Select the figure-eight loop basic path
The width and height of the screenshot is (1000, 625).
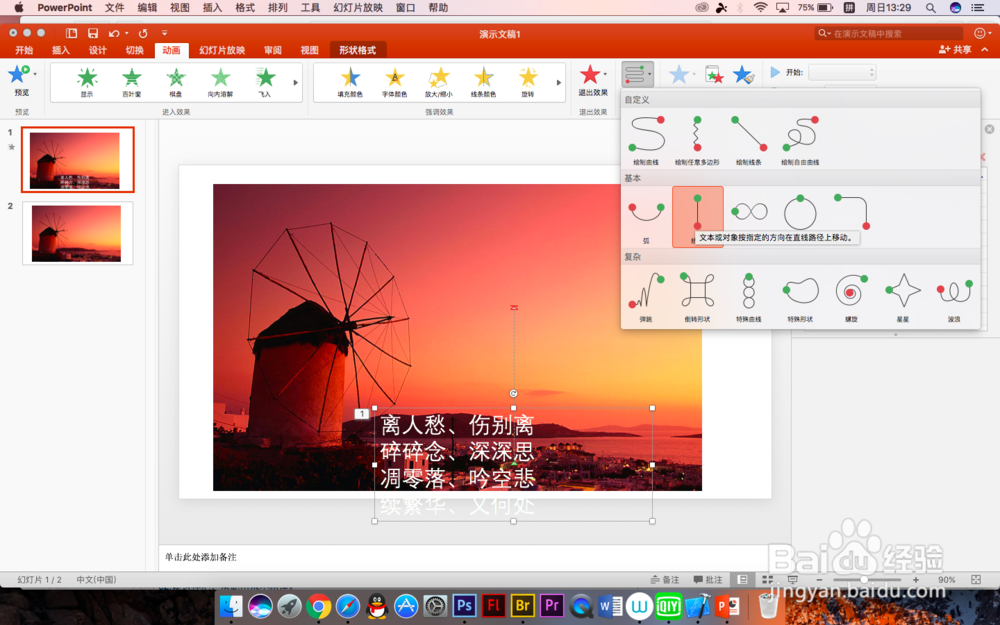749,212
